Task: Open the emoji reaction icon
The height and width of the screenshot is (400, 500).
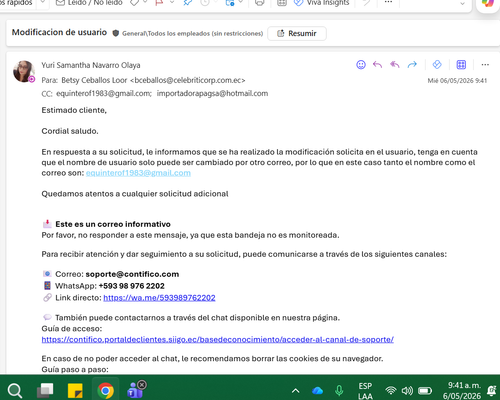Action: tap(361, 65)
